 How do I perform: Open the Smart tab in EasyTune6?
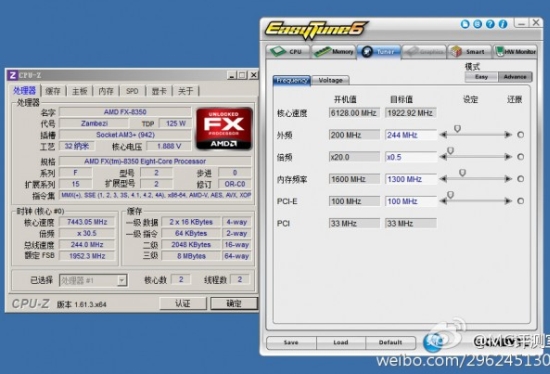coord(470,52)
